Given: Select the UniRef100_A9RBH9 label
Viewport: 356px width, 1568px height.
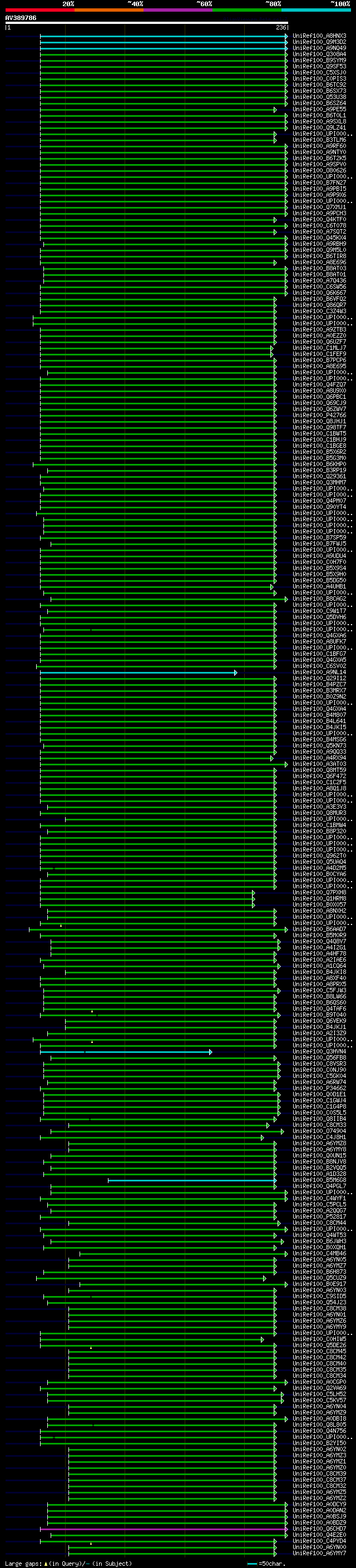Looking at the screenshot, I should (x=319, y=244).
